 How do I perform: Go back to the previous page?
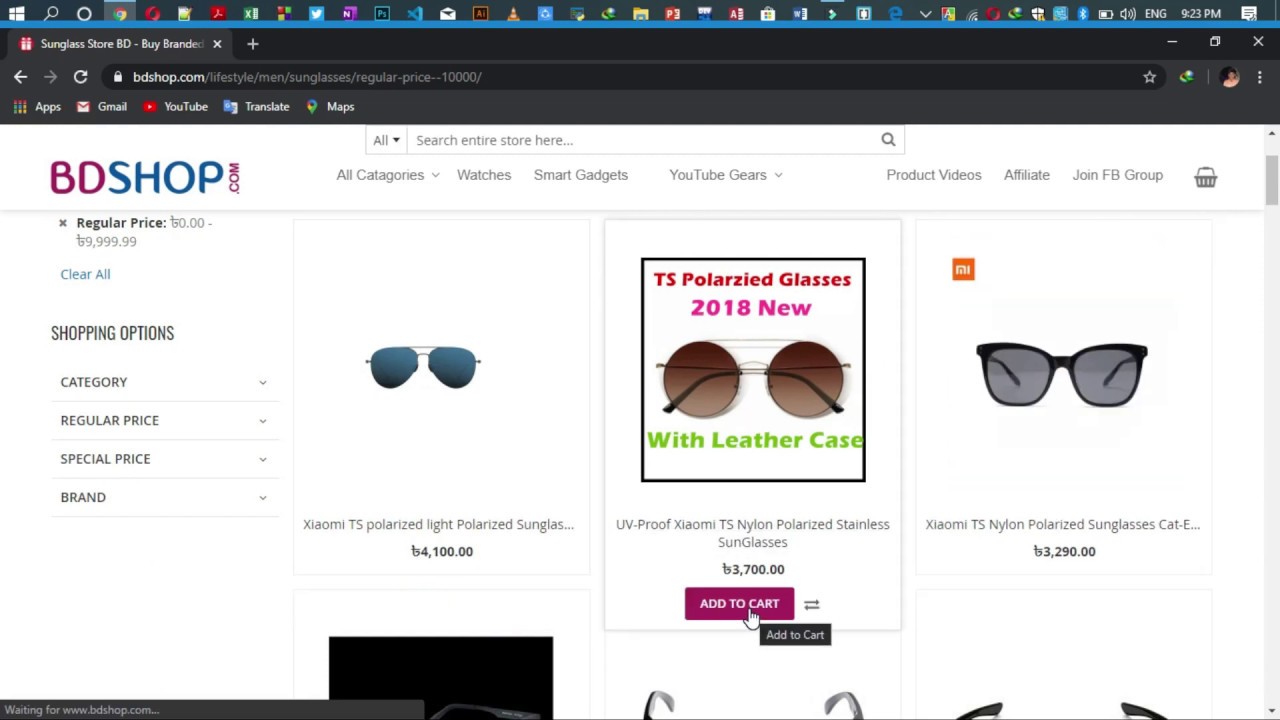click(20, 77)
